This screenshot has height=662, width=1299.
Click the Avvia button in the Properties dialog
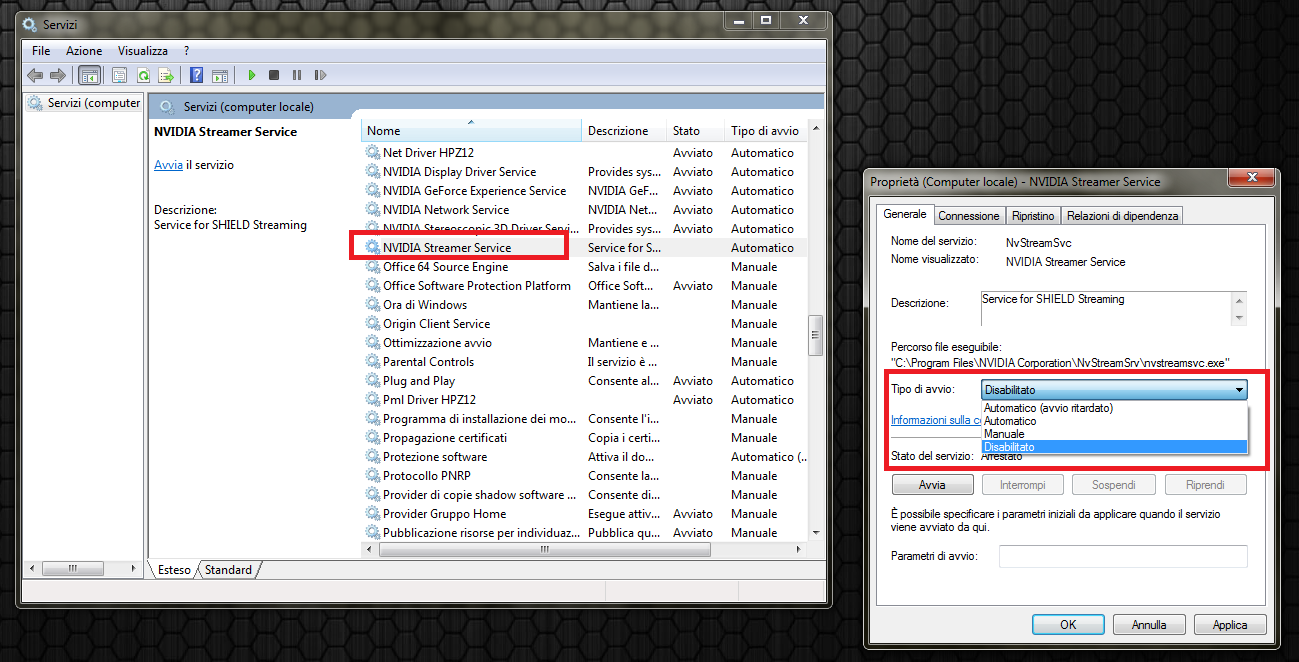coord(932,485)
